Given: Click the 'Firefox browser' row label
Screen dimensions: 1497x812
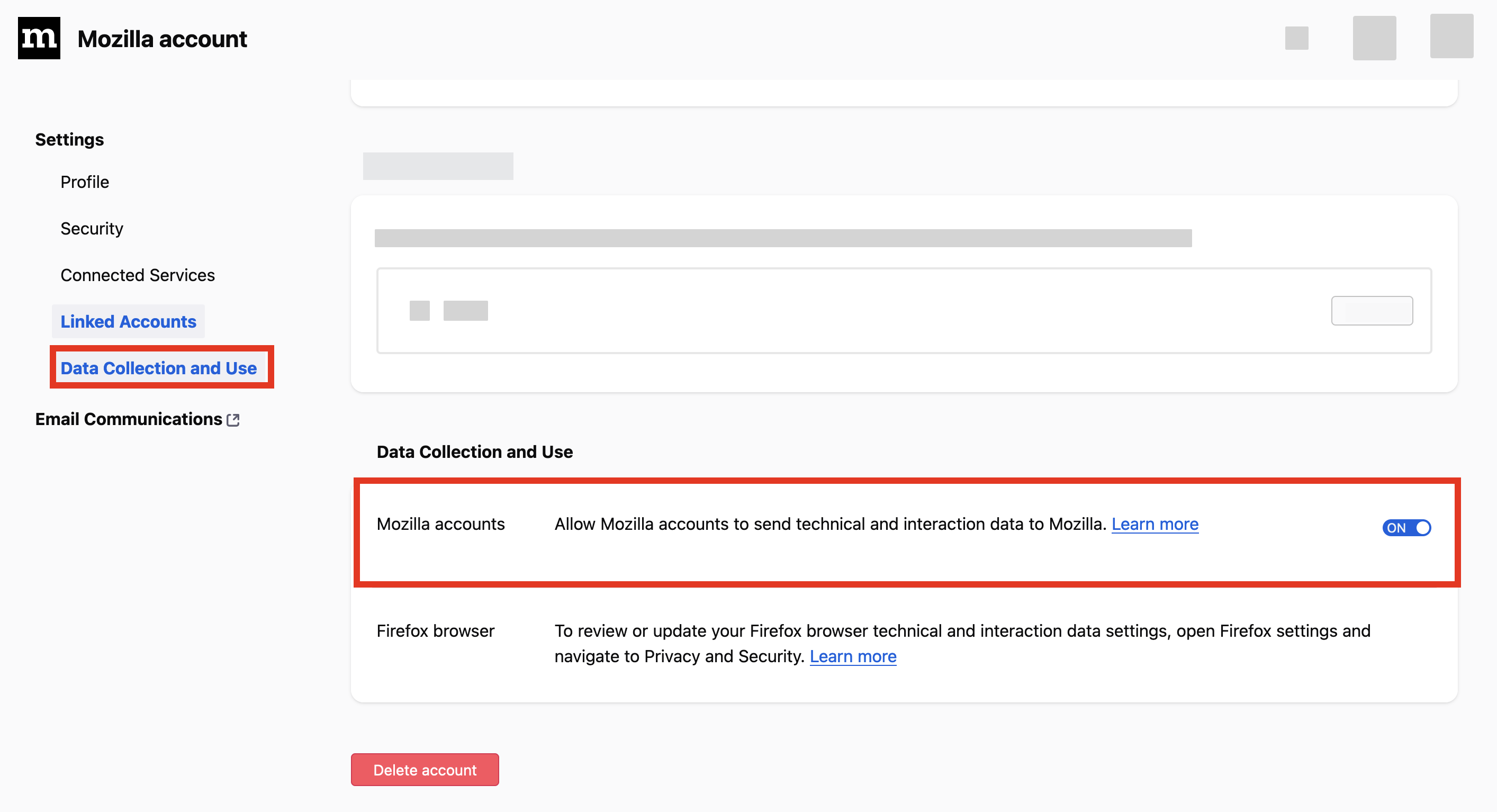Looking at the screenshot, I should coord(435,630).
